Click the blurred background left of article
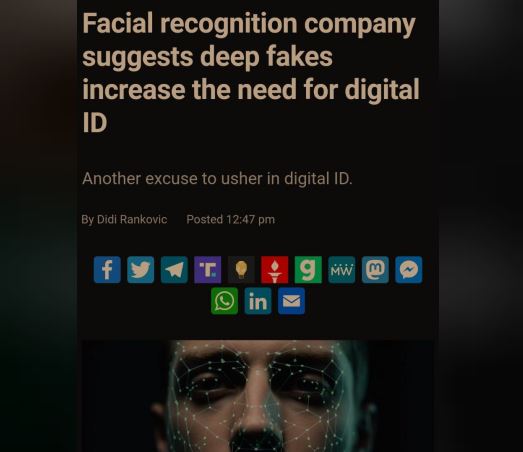Screen dimensions: 523x452 tap(38, 226)
